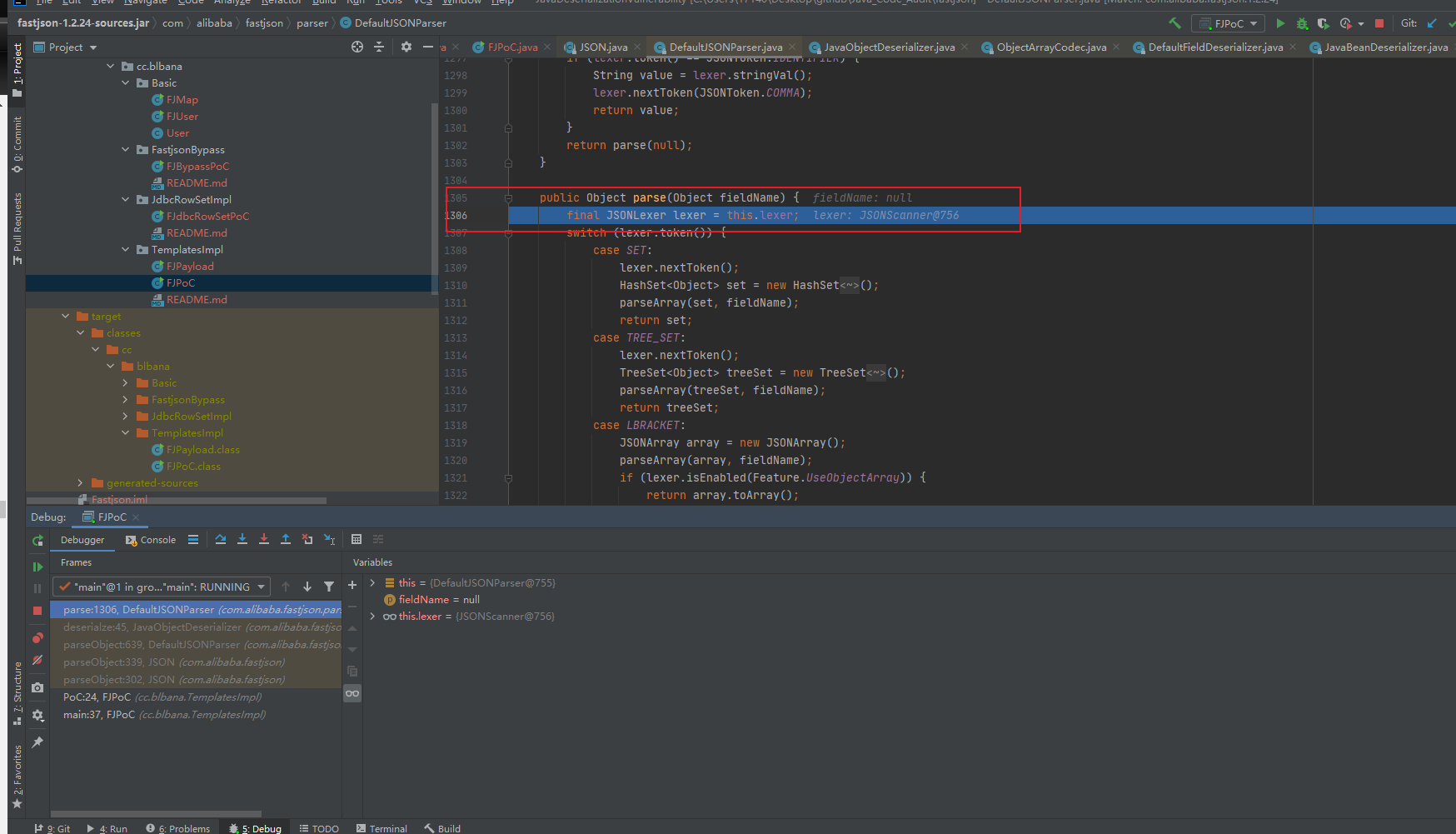The height and width of the screenshot is (834, 1456).
Task: Close the DefaultJSONParser.java tab
Action: click(792, 47)
